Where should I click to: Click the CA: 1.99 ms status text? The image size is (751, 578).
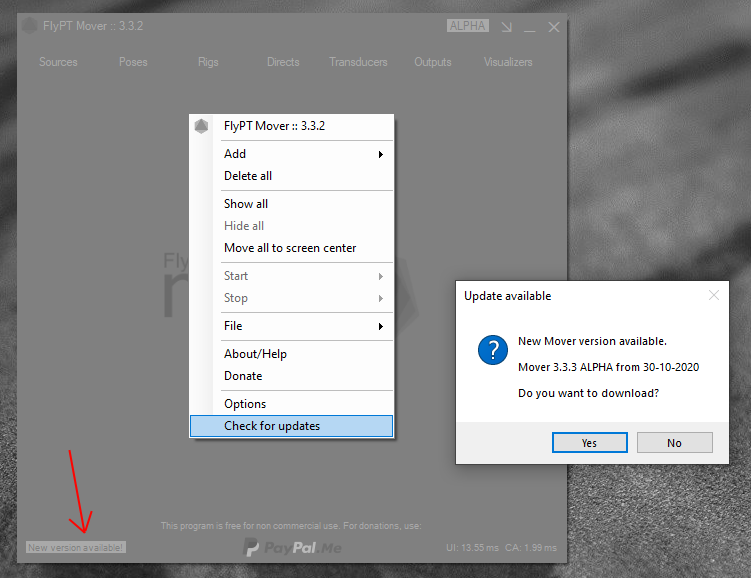[x=531, y=547]
